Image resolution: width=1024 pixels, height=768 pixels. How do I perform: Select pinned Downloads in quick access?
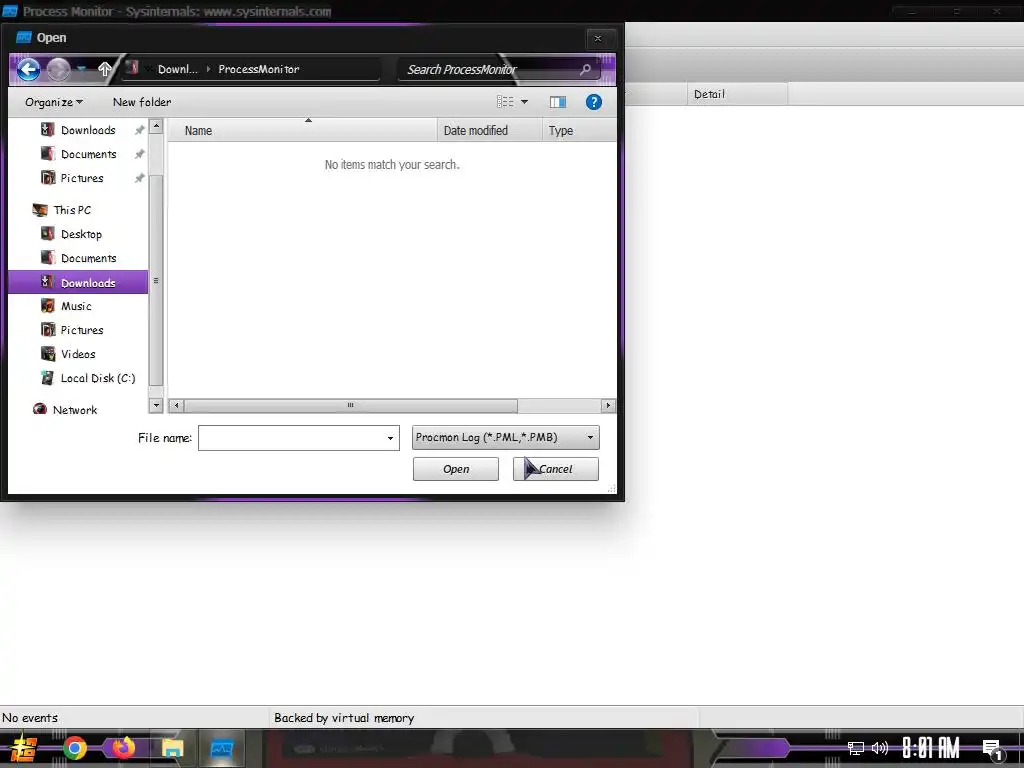[88, 130]
